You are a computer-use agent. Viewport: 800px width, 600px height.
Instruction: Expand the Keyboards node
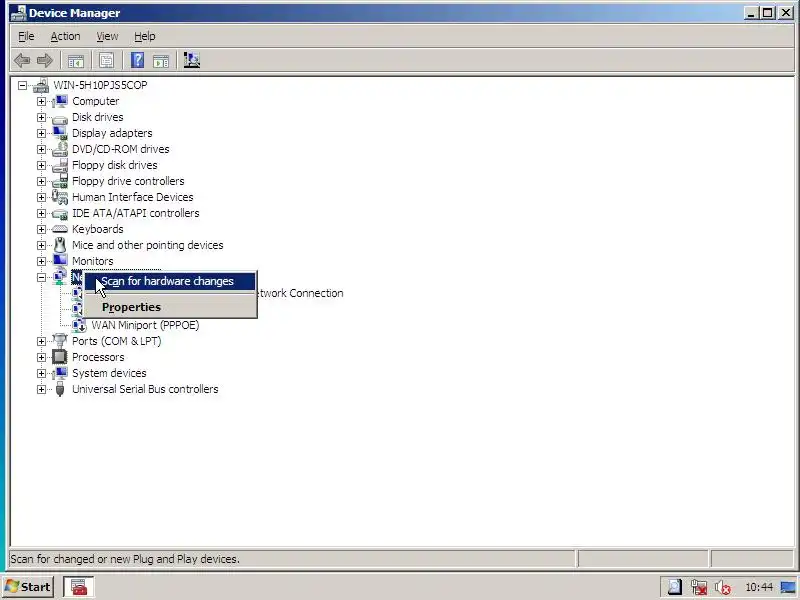(41, 229)
